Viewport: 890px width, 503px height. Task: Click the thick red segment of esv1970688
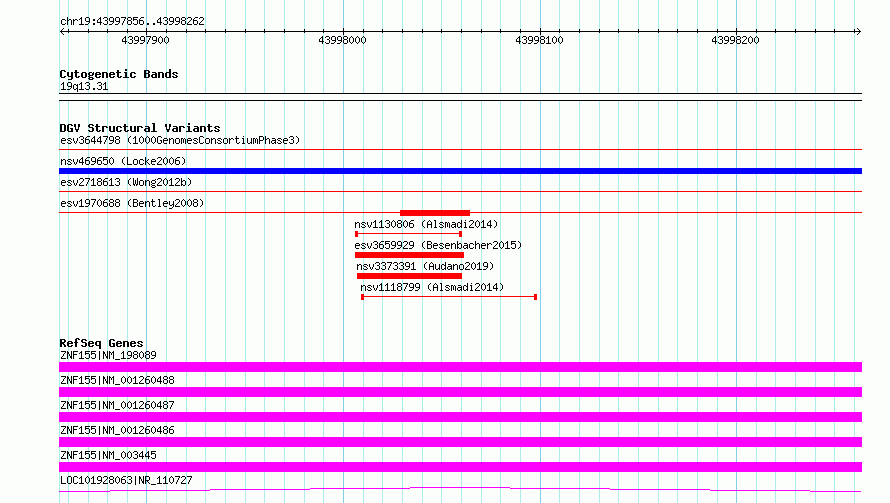[x=435, y=213]
